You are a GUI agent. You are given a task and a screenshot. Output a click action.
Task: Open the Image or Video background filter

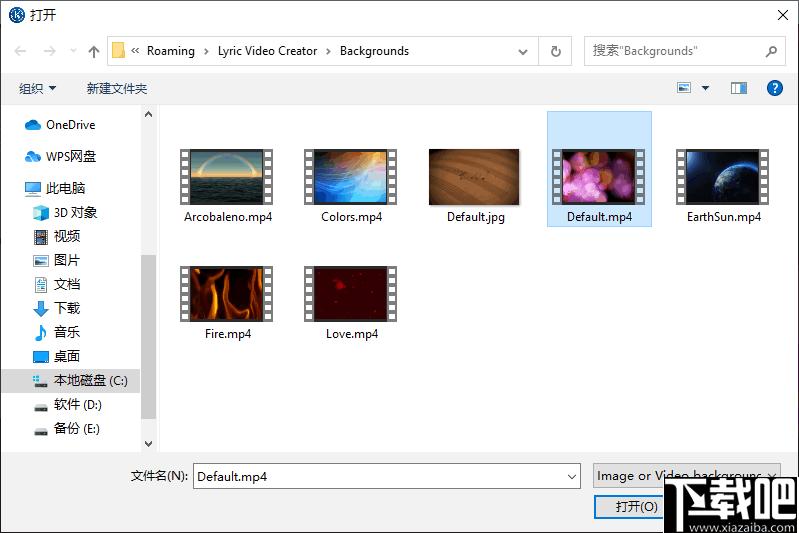pyautogui.click(x=686, y=475)
